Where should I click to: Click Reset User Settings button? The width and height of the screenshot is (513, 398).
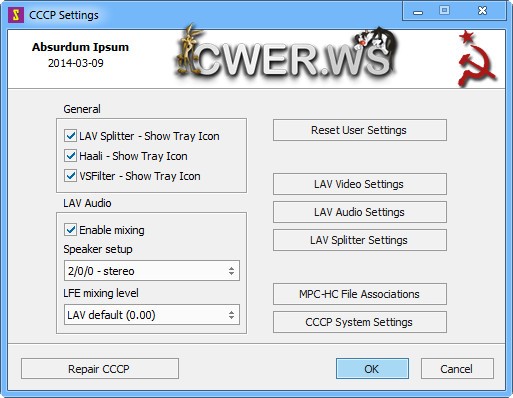[360, 130]
